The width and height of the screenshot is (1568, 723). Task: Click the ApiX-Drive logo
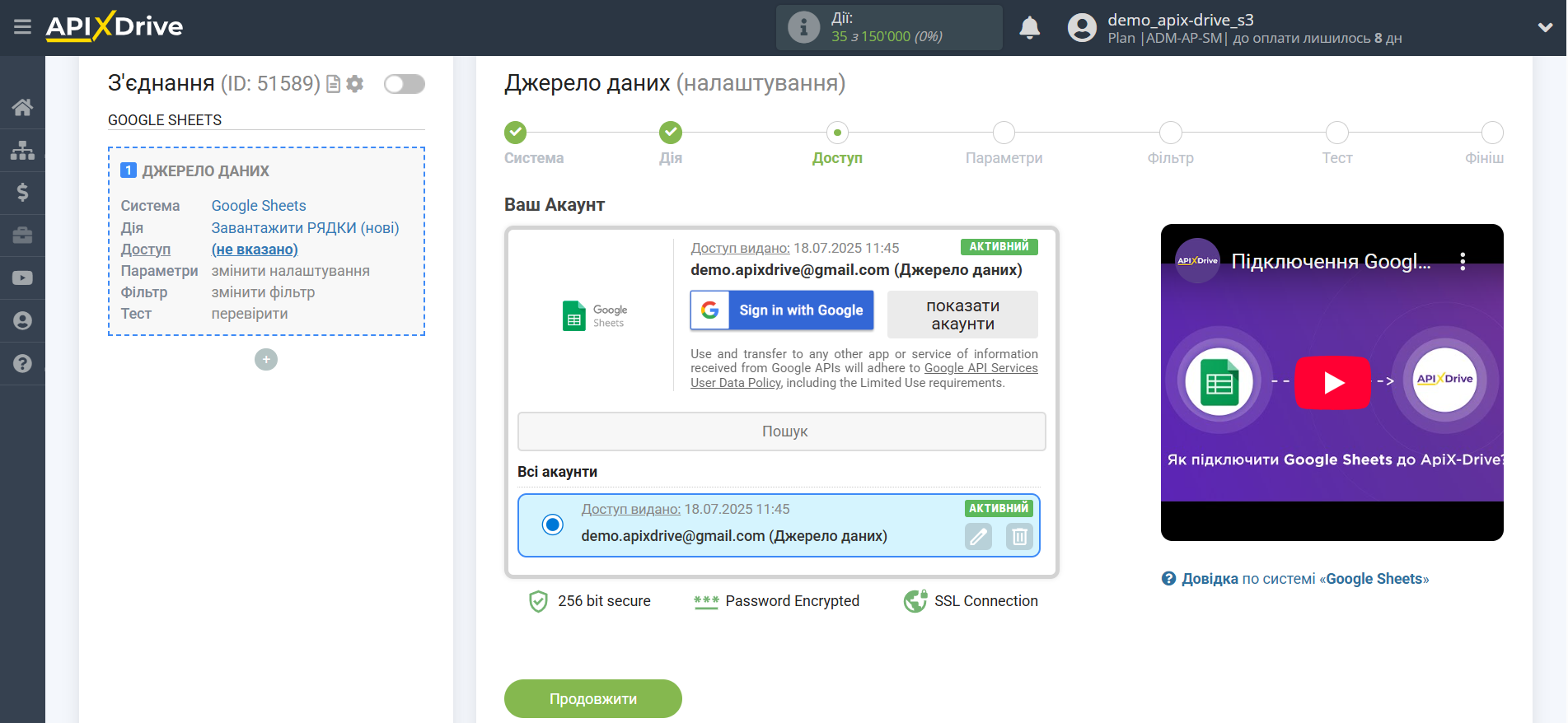coord(114,26)
